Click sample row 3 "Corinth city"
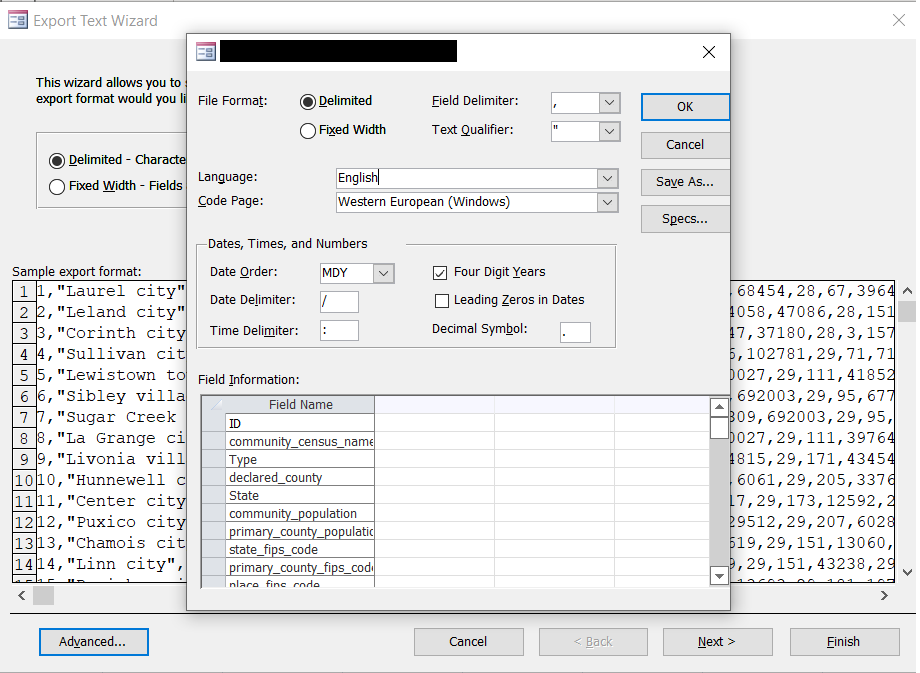This screenshot has width=920, height=673. [x=111, y=333]
